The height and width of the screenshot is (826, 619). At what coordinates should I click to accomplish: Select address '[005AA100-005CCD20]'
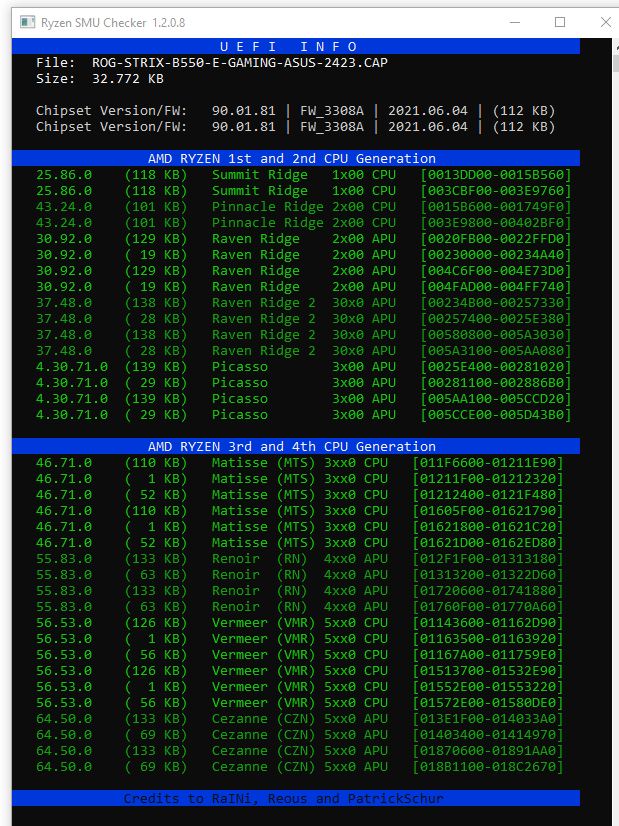pyautogui.click(x=496, y=399)
